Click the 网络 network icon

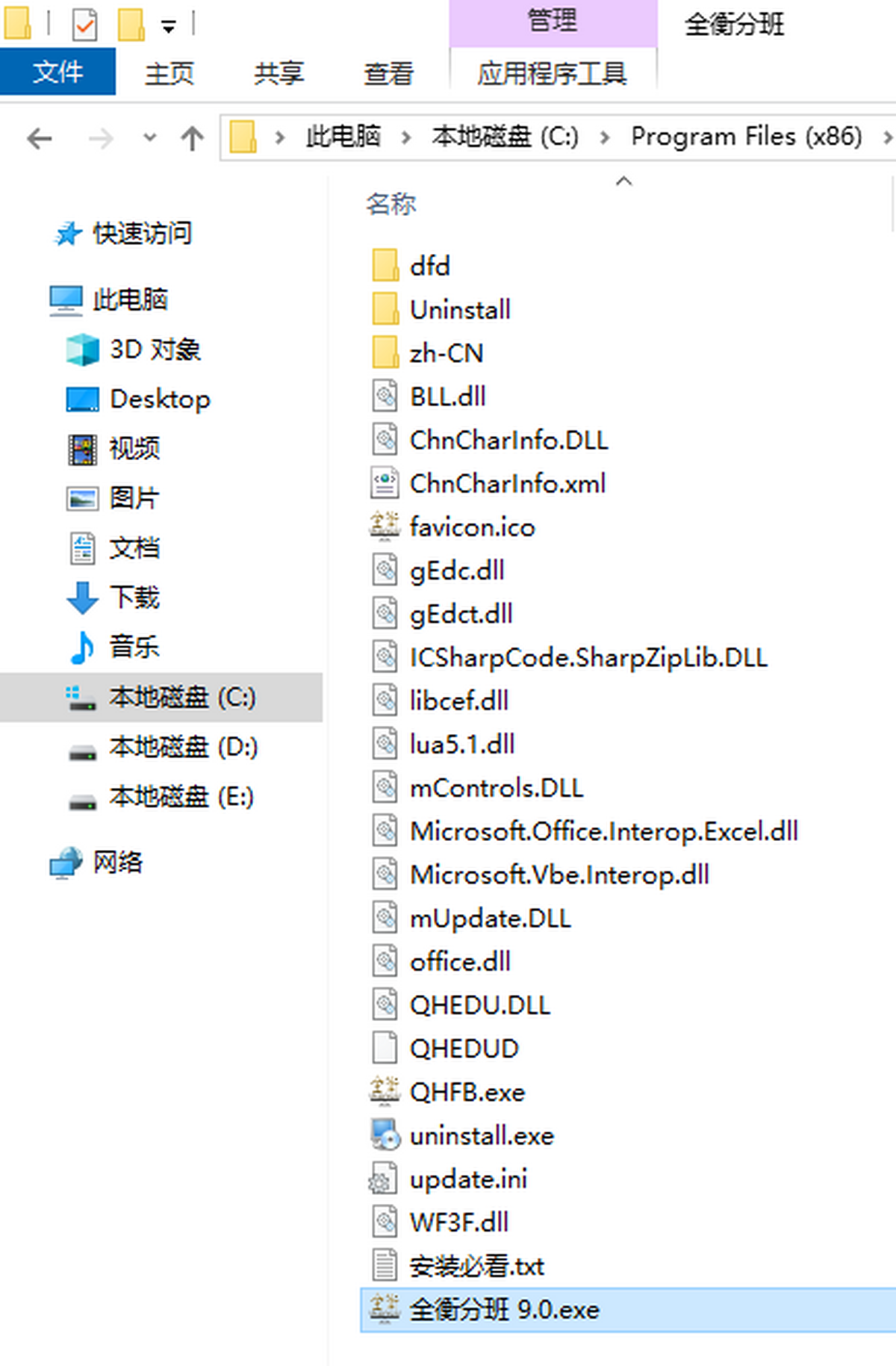[66, 863]
